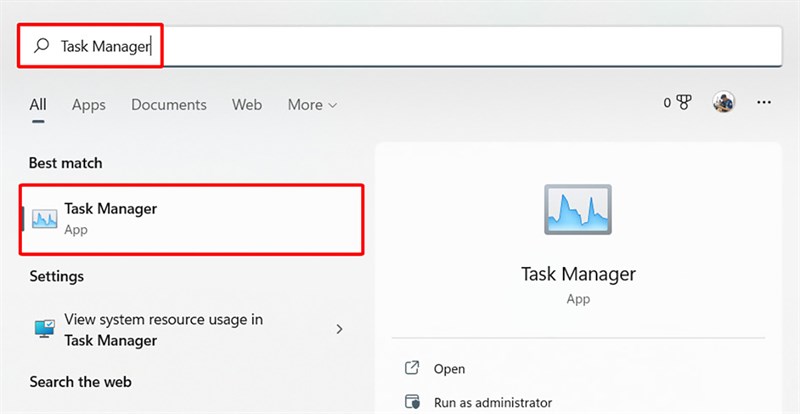Switch to the Apps tab

(89, 105)
